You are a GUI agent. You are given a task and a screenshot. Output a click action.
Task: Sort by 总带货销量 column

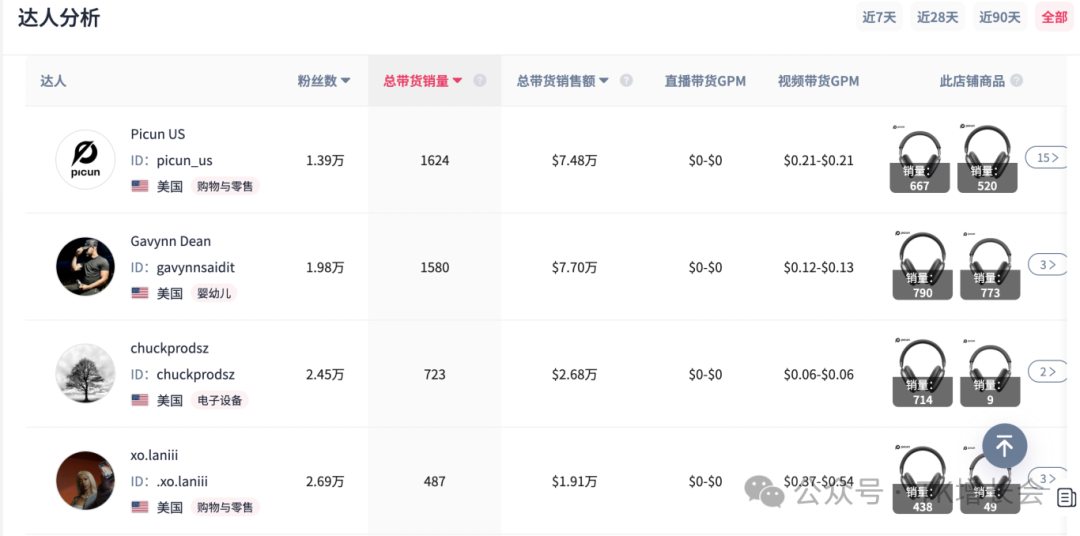click(x=422, y=81)
